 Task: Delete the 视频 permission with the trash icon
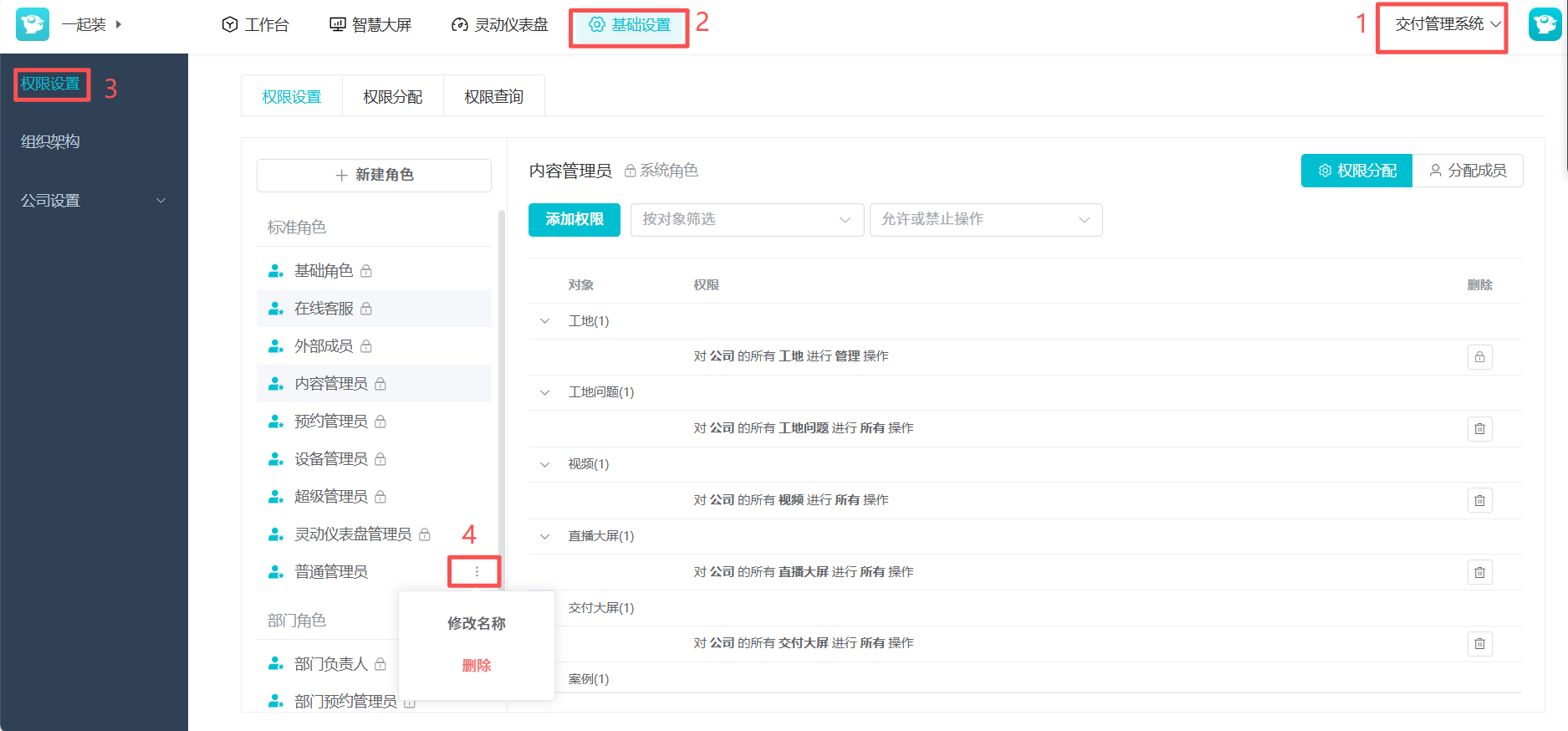[x=1480, y=501]
